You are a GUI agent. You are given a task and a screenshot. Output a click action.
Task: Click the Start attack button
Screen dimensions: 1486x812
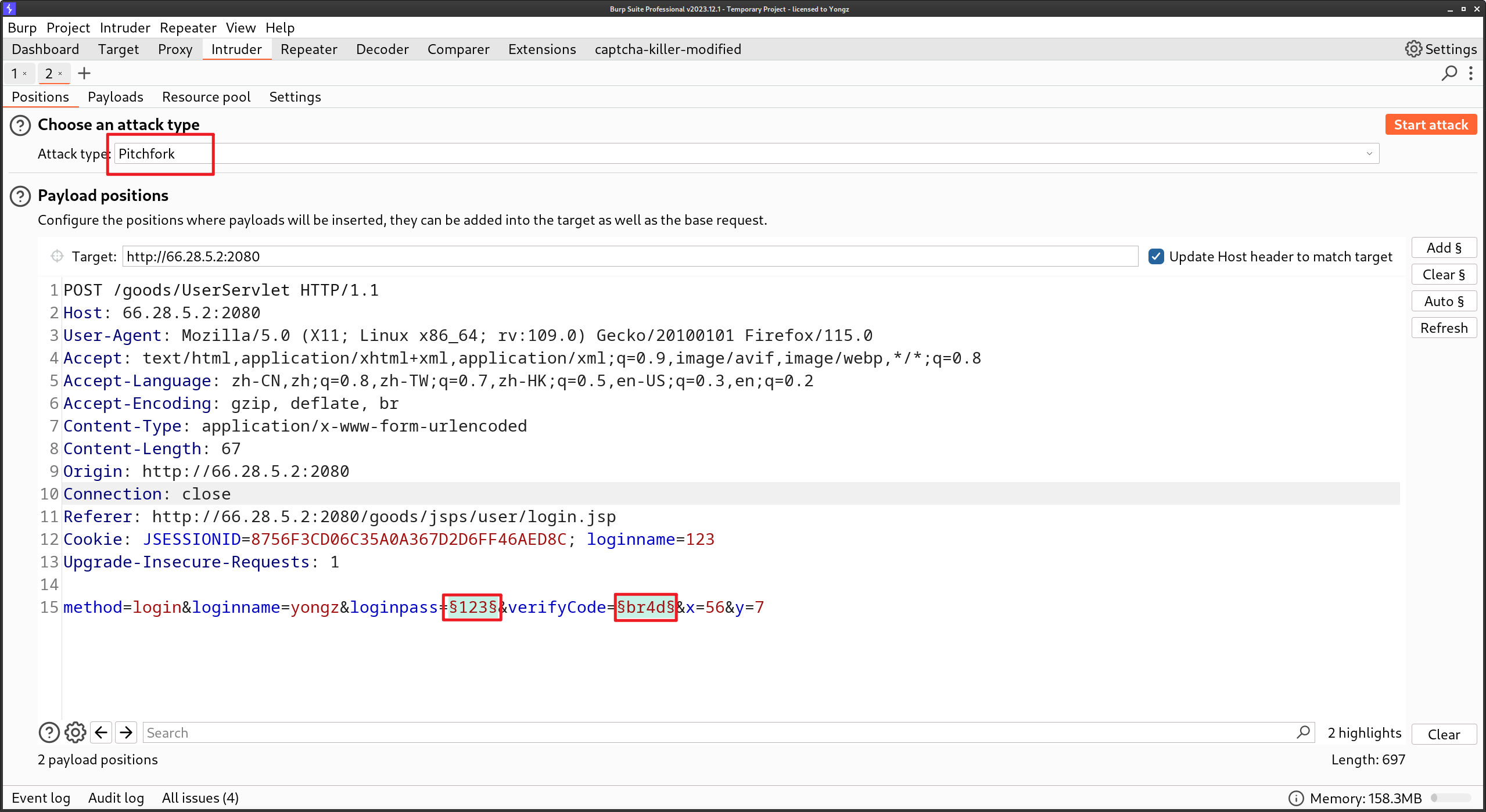click(x=1431, y=125)
